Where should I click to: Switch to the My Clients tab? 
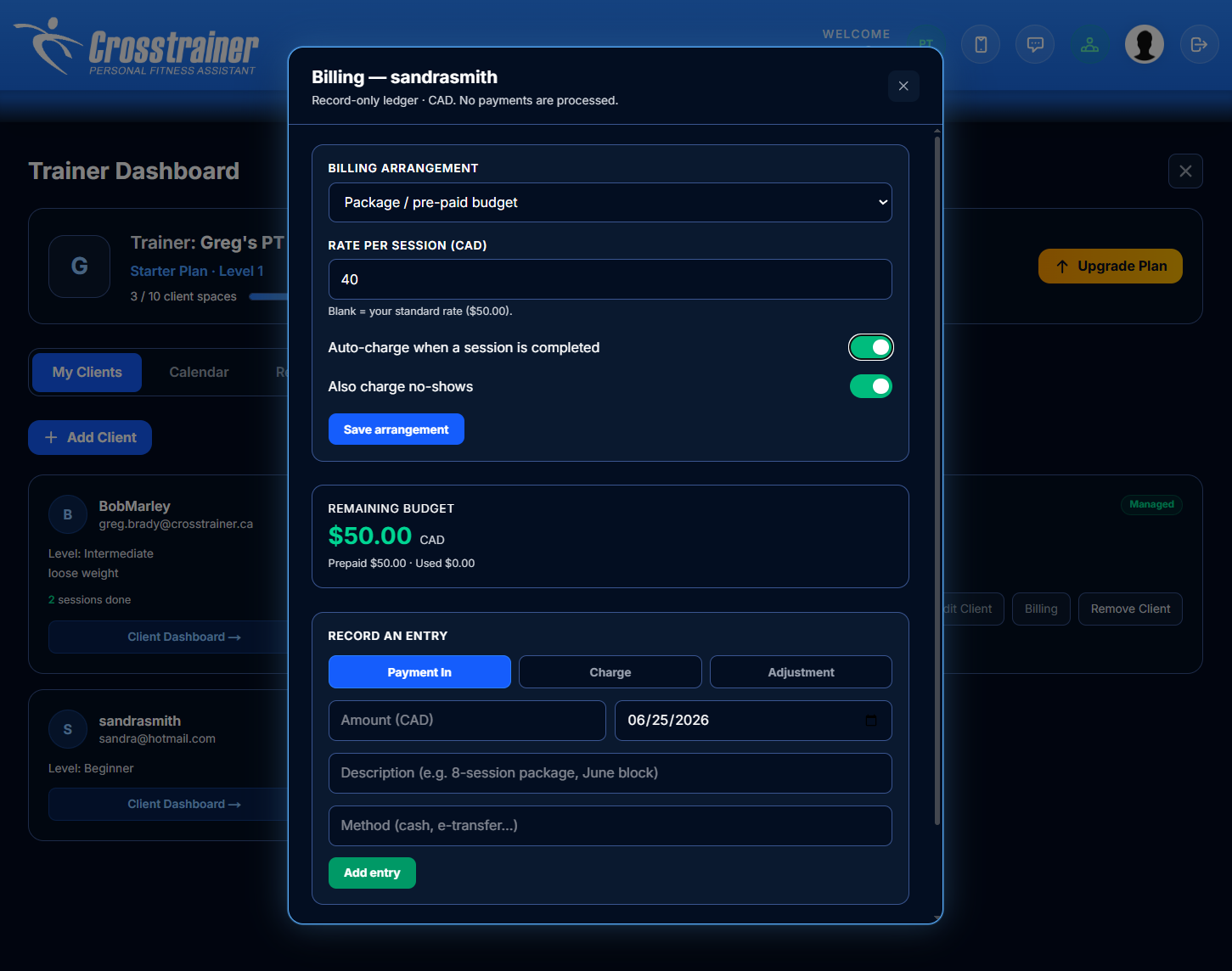pyautogui.click(x=87, y=372)
